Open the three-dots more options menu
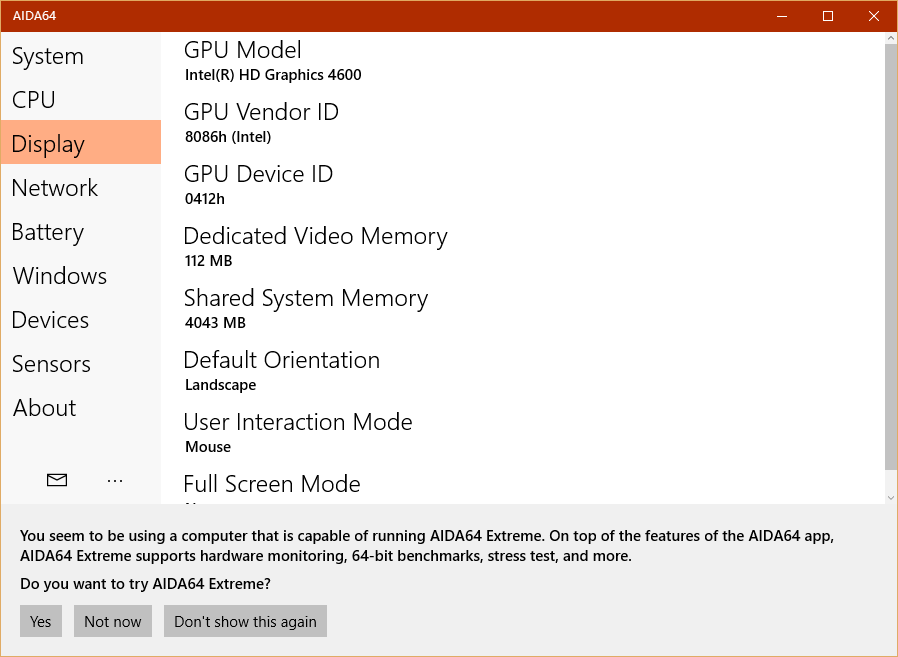Screen dimensions: 898x657 pos(115,481)
